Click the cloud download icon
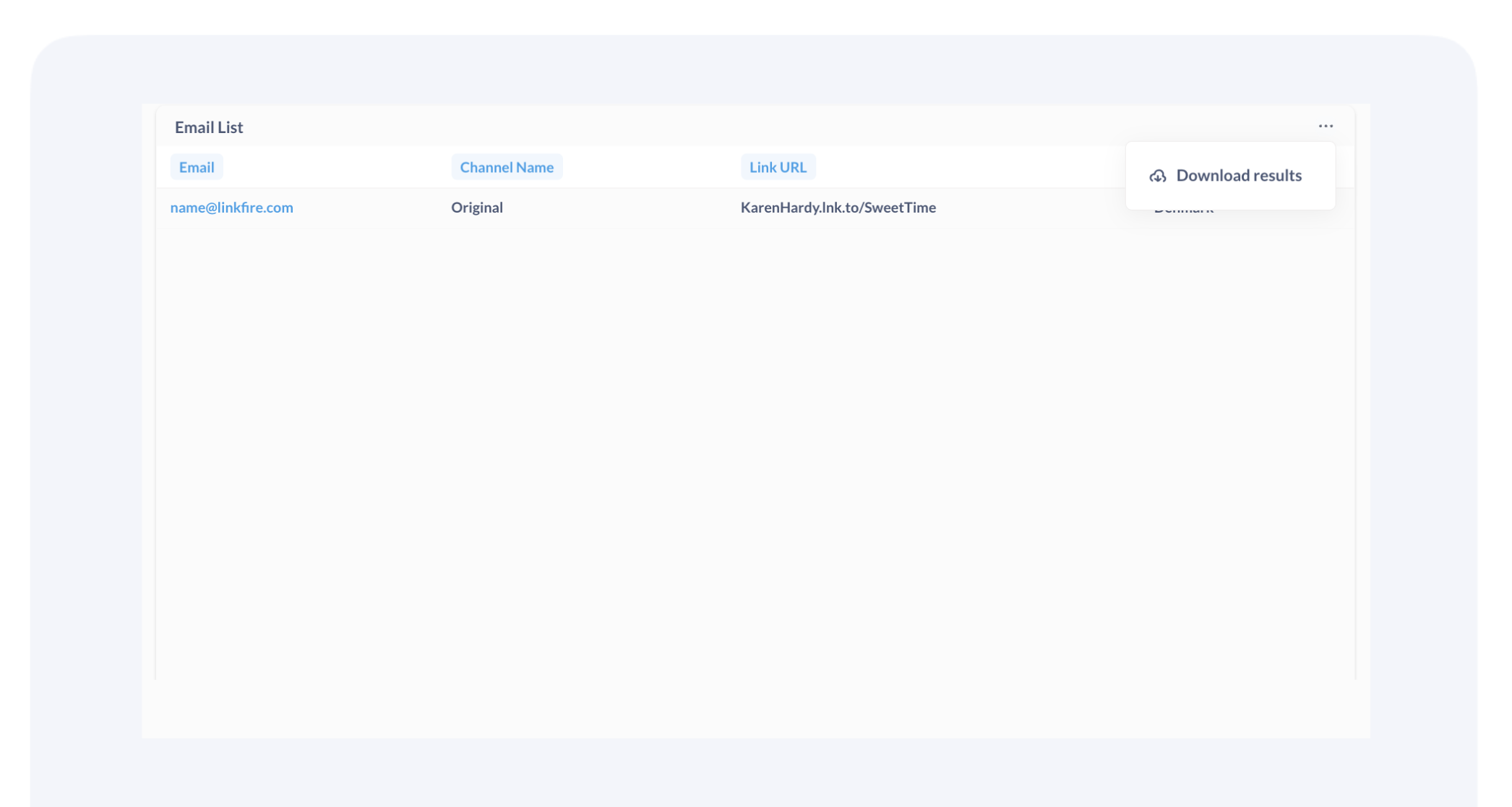 [x=1157, y=176]
